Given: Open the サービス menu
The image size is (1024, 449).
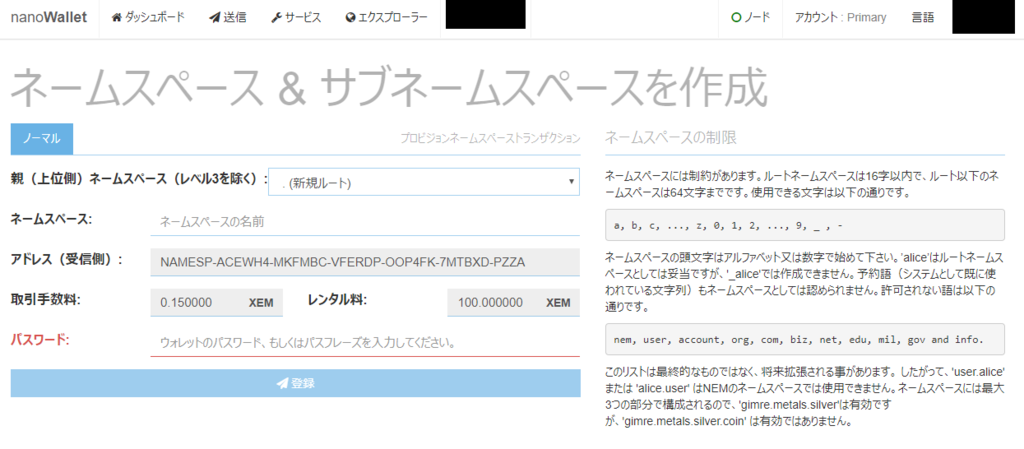Looking at the screenshot, I should (x=296, y=18).
